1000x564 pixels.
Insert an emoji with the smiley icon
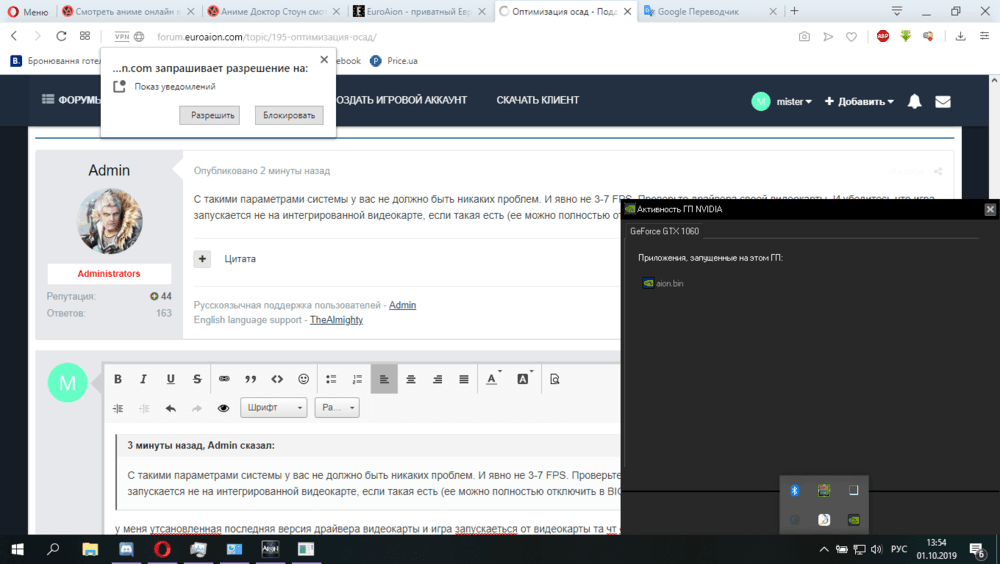coord(304,379)
